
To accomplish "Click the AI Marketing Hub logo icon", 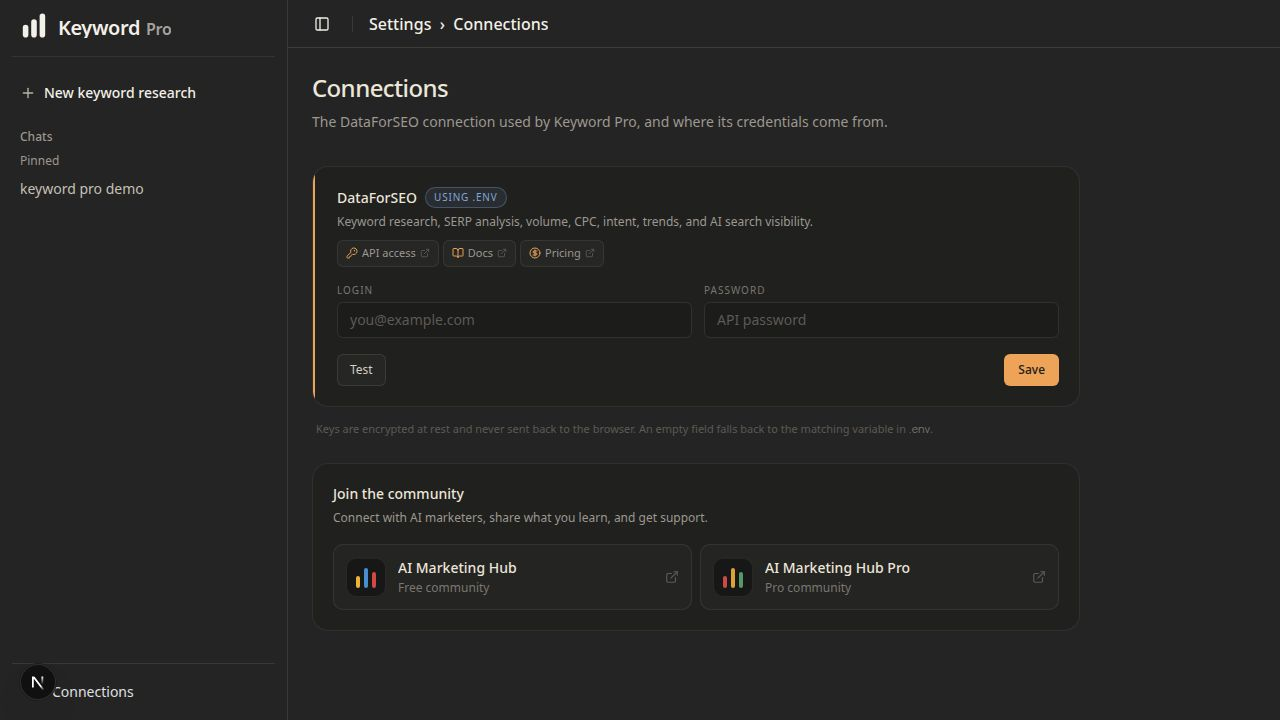I will coord(366,577).
